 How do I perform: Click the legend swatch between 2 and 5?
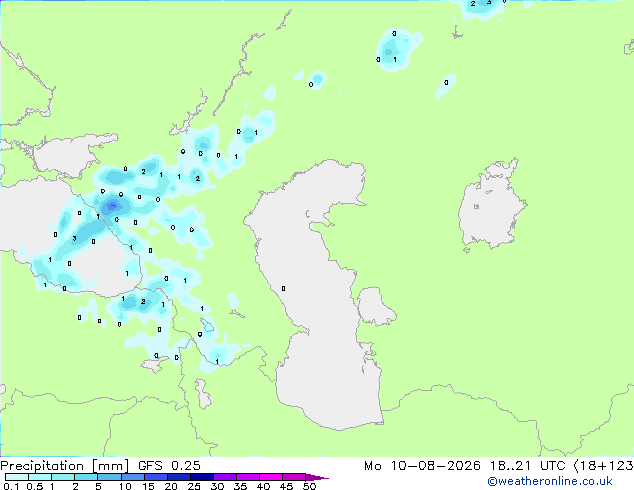(86, 477)
